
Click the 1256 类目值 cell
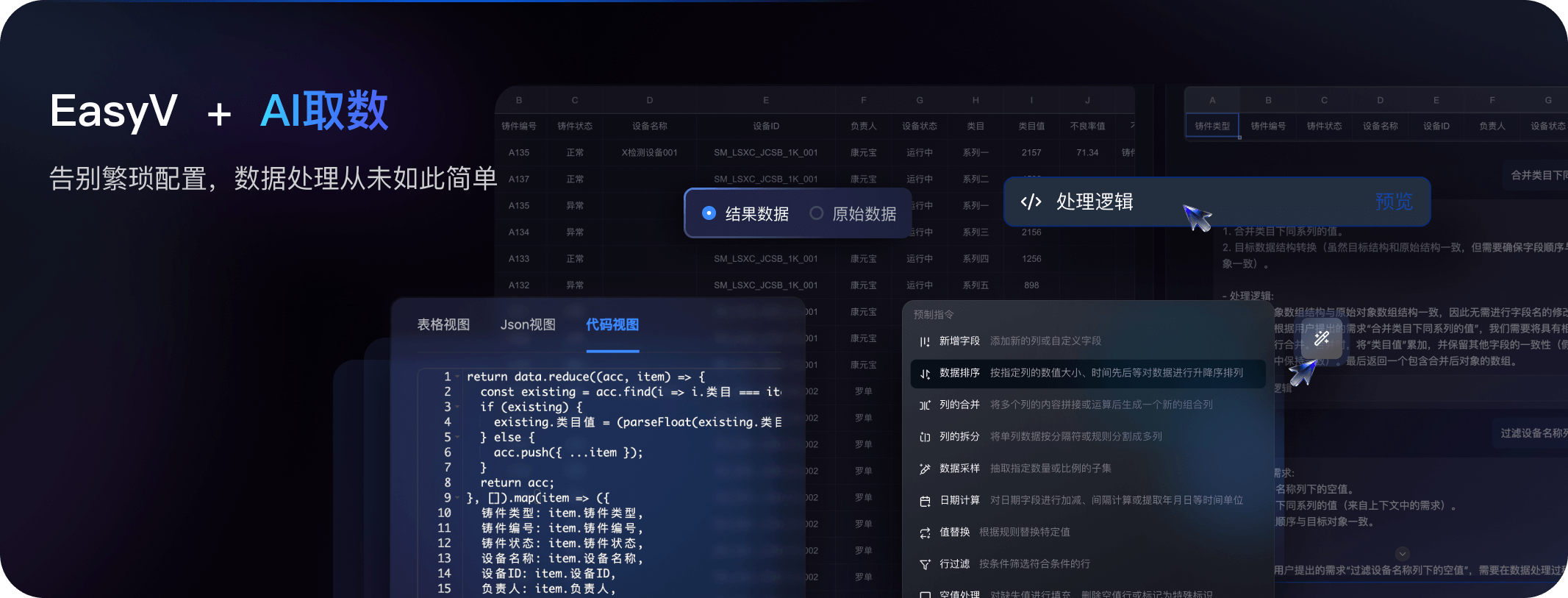point(1031,258)
